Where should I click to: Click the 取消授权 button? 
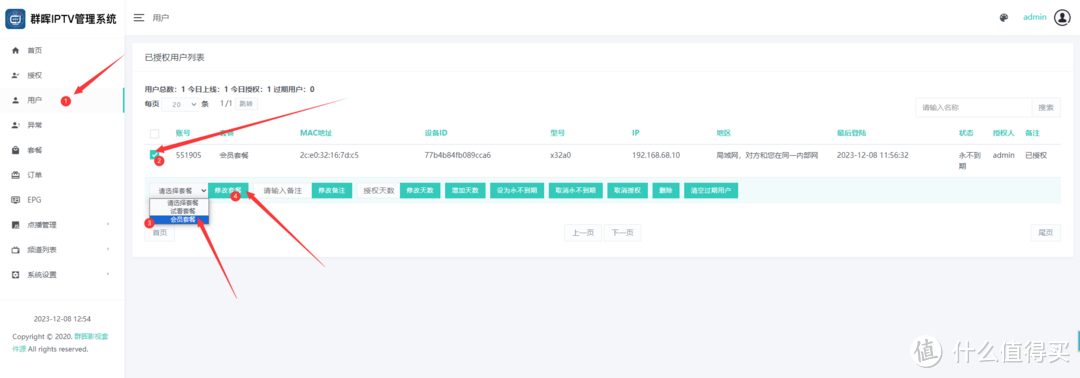click(627, 191)
